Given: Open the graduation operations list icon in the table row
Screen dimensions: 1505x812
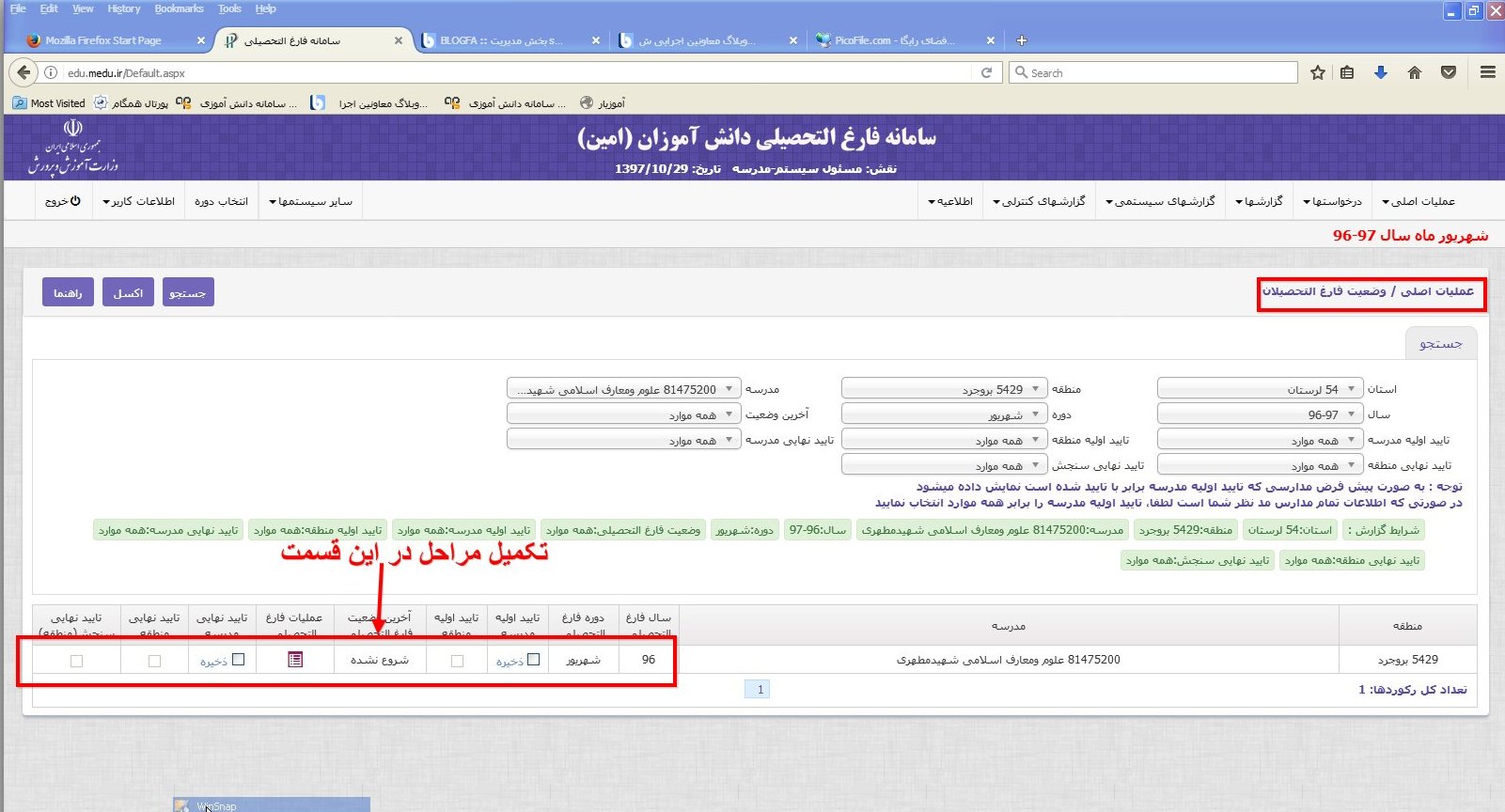Looking at the screenshot, I should click(295, 660).
